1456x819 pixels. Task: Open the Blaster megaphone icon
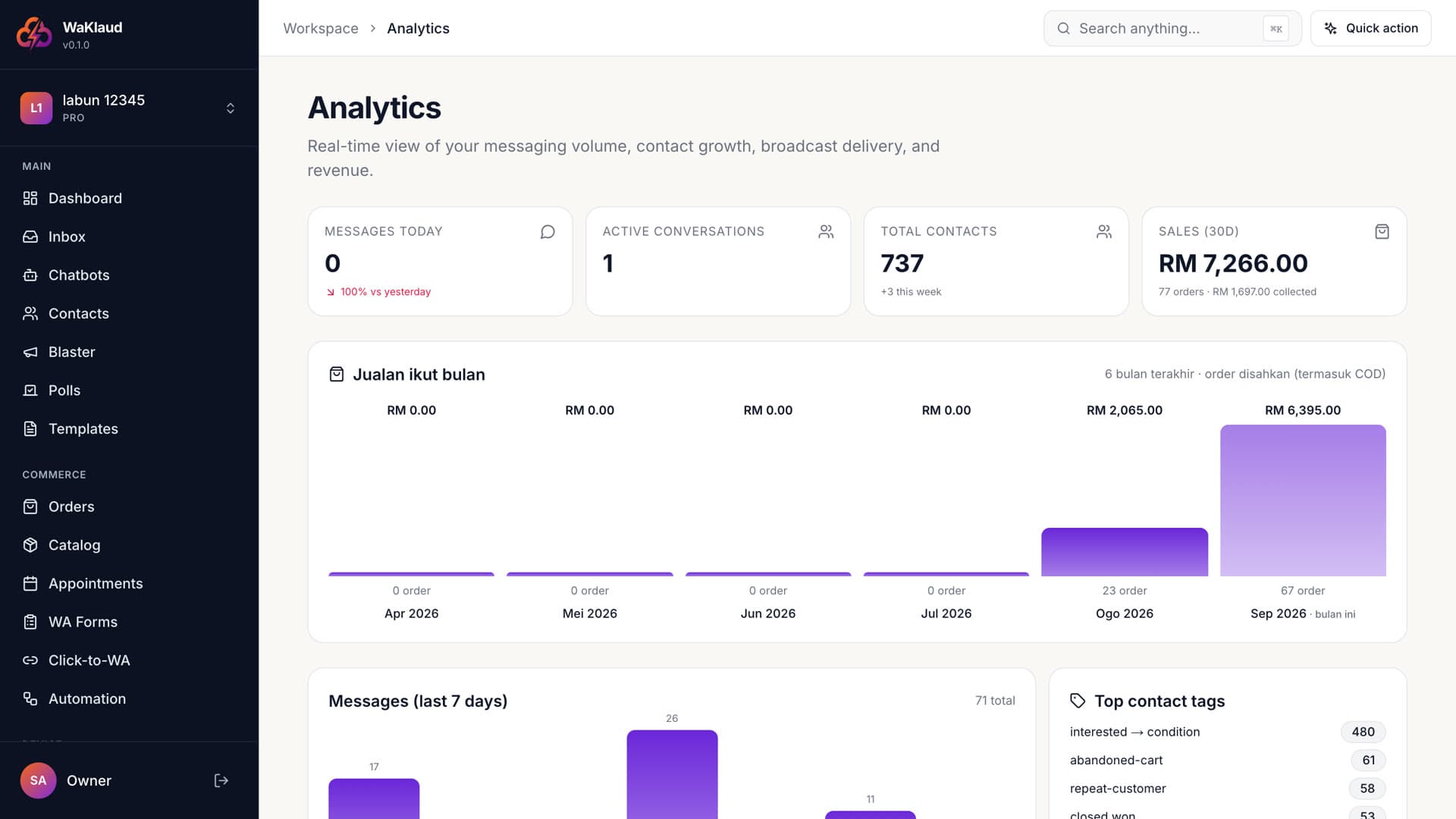pyautogui.click(x=30, y=352)
